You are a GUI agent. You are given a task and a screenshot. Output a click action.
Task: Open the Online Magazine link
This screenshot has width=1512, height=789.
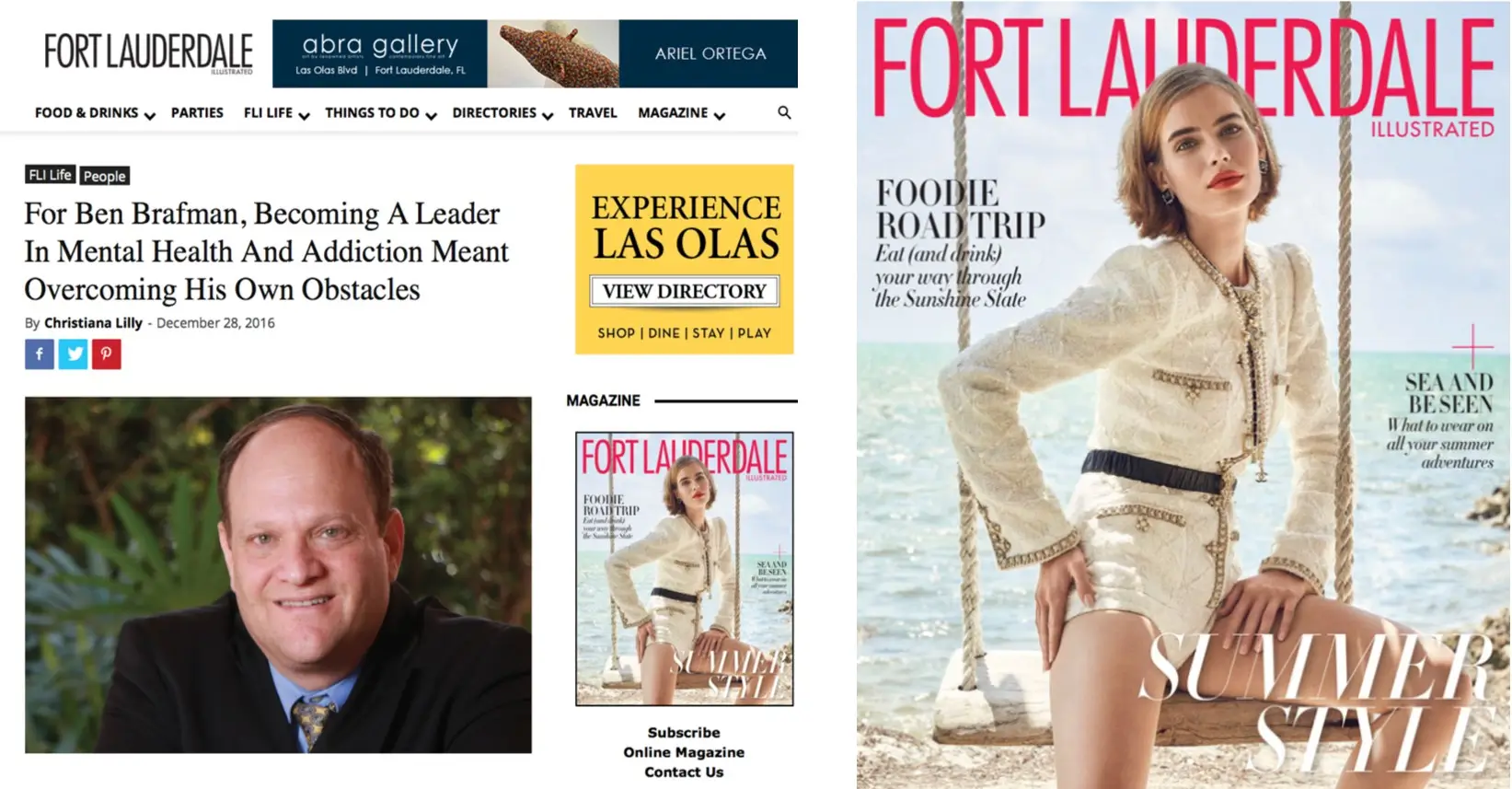[684, 752]
